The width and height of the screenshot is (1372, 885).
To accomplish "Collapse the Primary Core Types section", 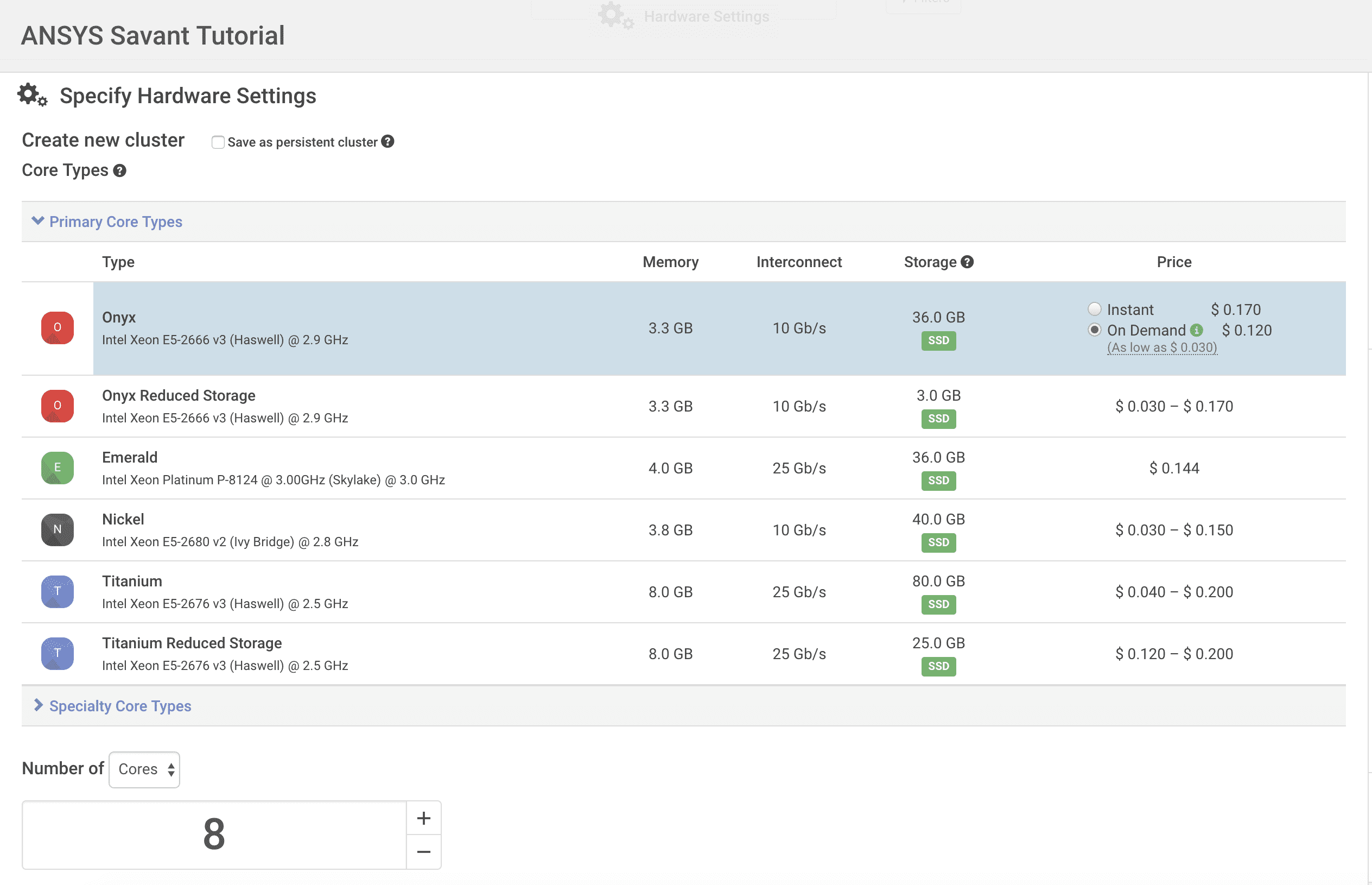I will click(x=115, y=222).
